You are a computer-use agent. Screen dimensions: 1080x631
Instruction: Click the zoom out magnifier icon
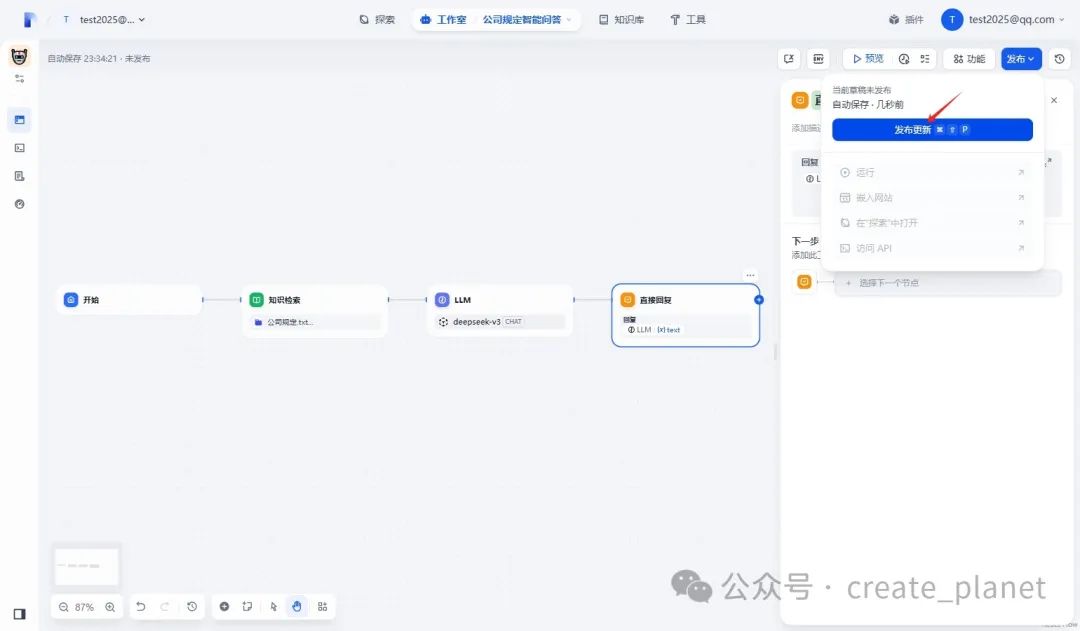coord(63,607)
